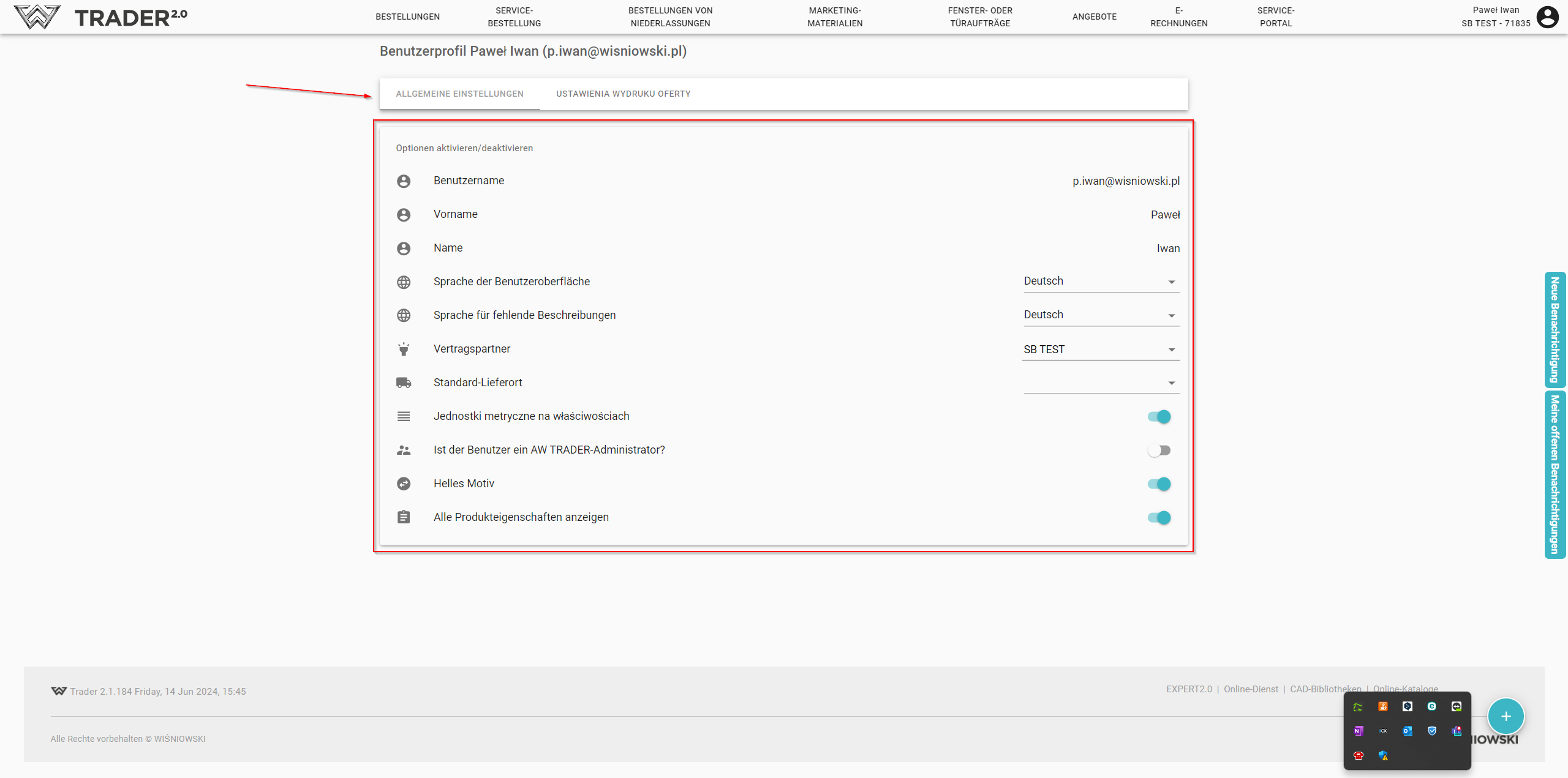Open Outlook from the system tray popup

(x=1407, y=731)
